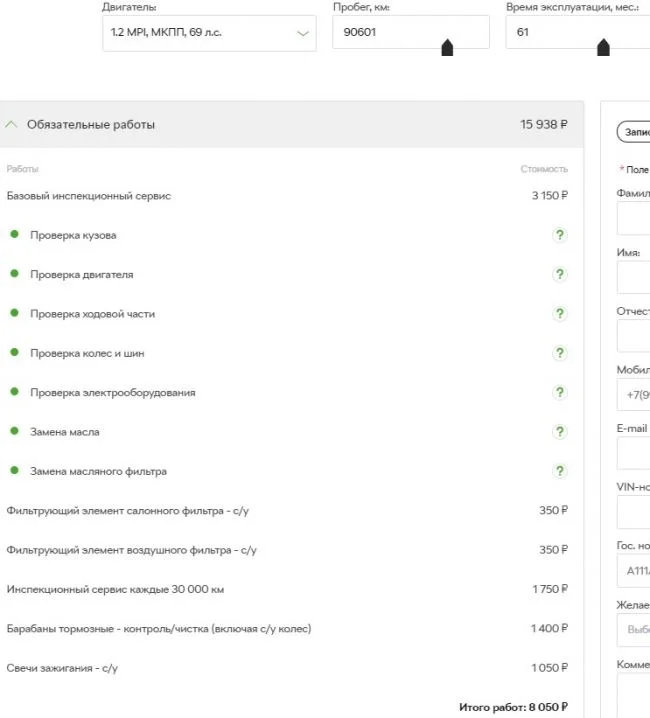The image size is (650, 718).
Task: Click the E-mail input field
Action: click(x=634, y=453)
